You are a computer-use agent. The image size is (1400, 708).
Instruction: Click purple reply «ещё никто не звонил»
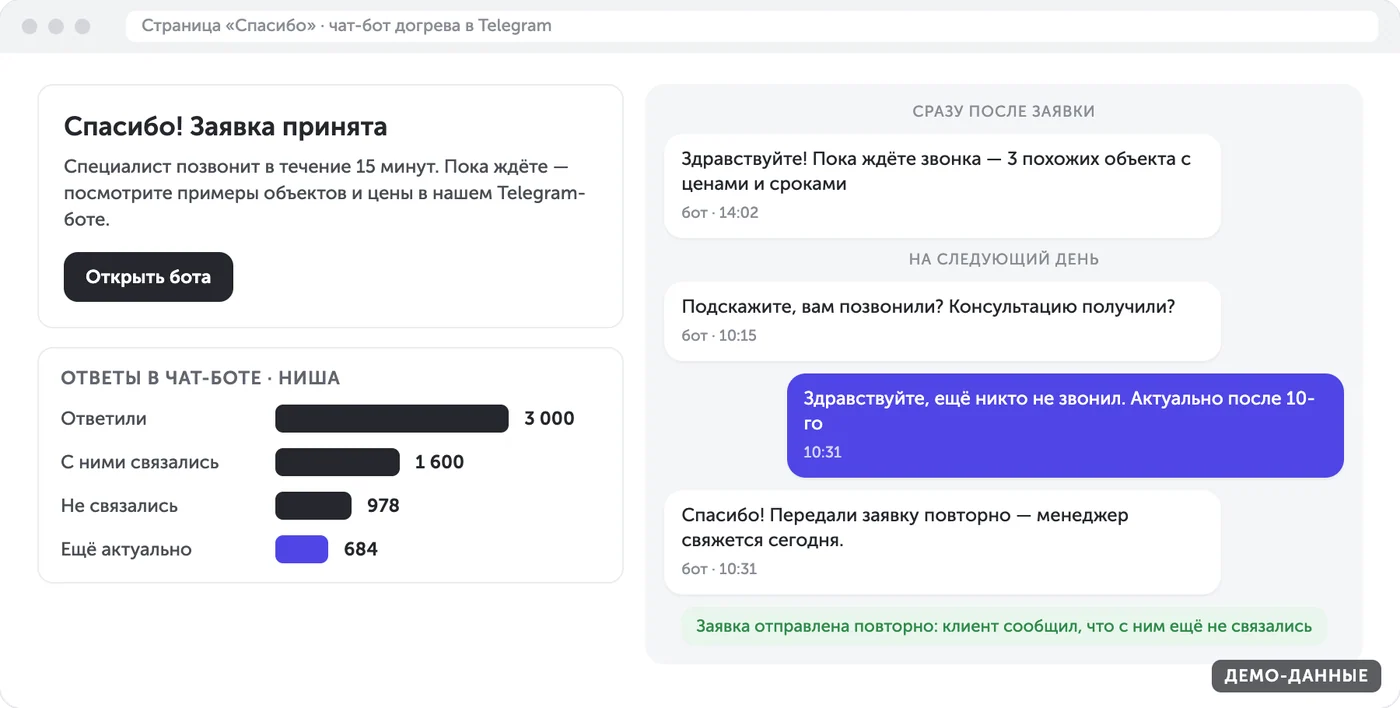click(1065, 426)
